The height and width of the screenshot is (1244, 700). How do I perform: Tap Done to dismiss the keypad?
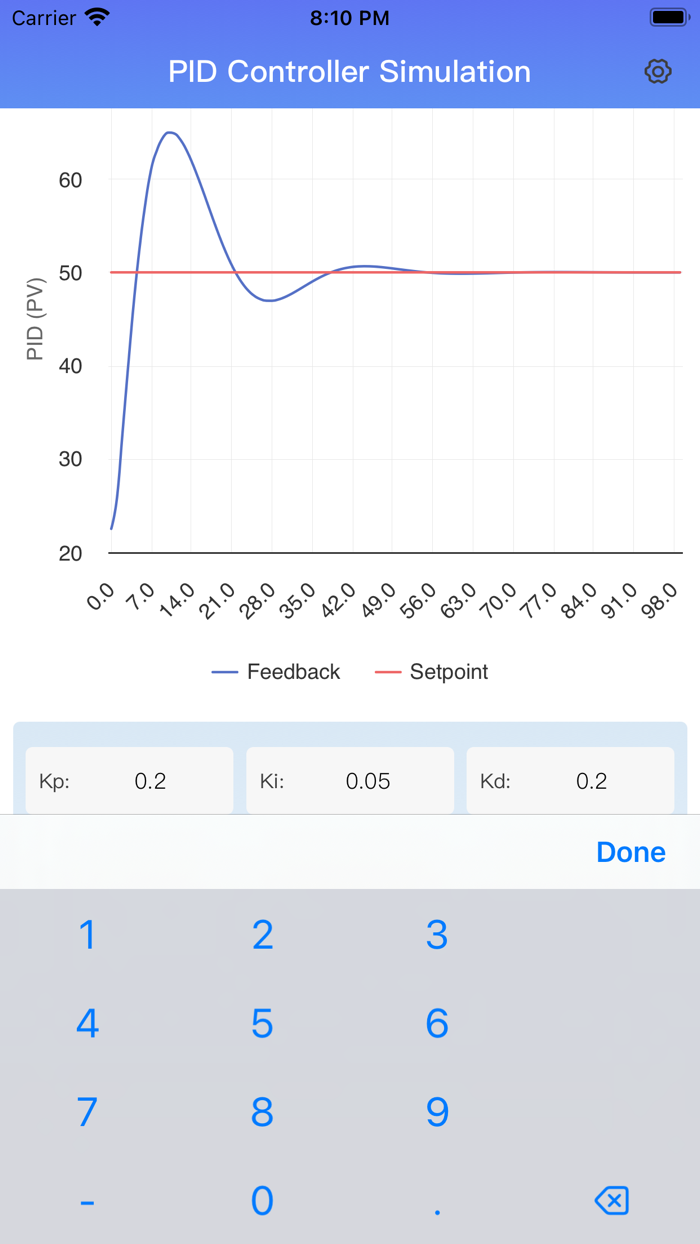(x=630, y=851)
